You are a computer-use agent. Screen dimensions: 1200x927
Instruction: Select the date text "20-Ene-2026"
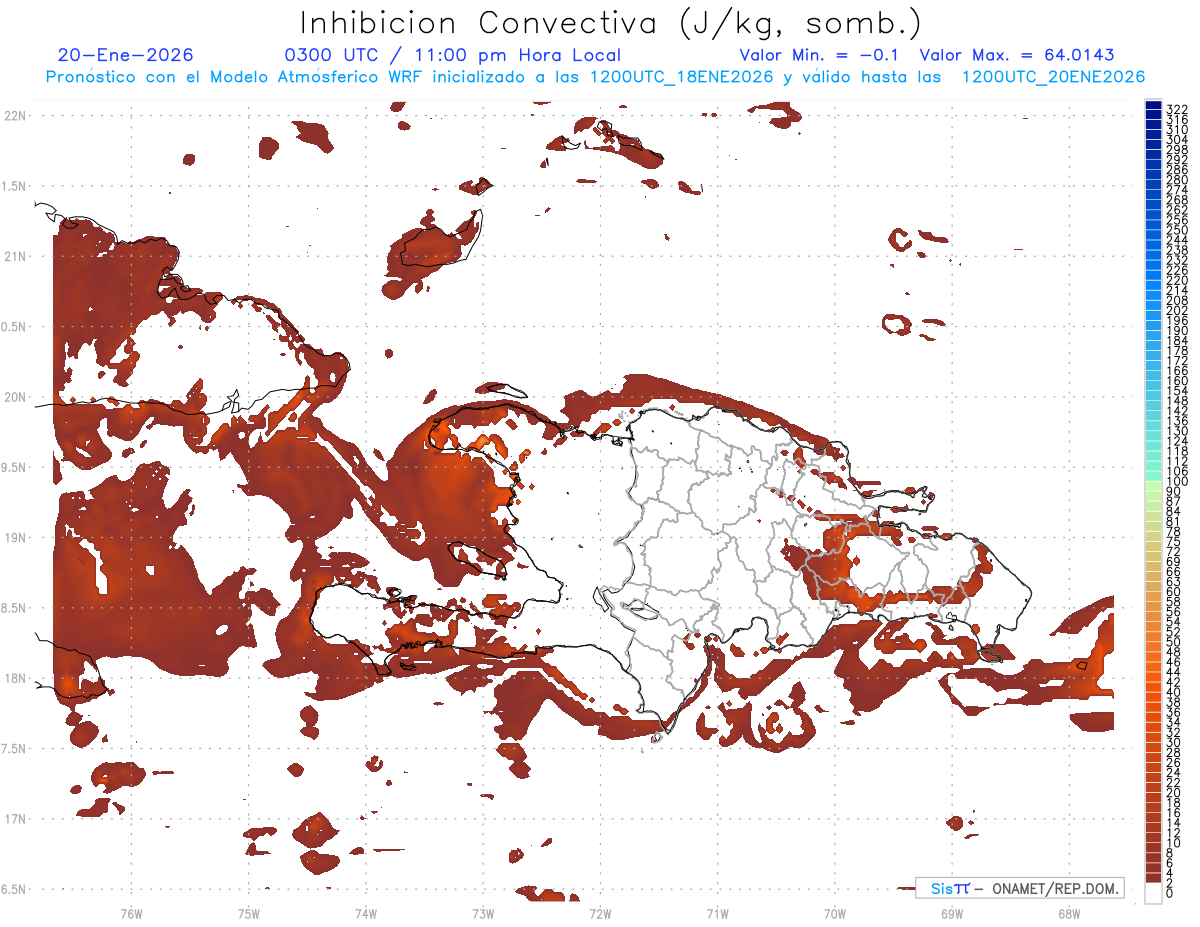(x=126, y=55)
